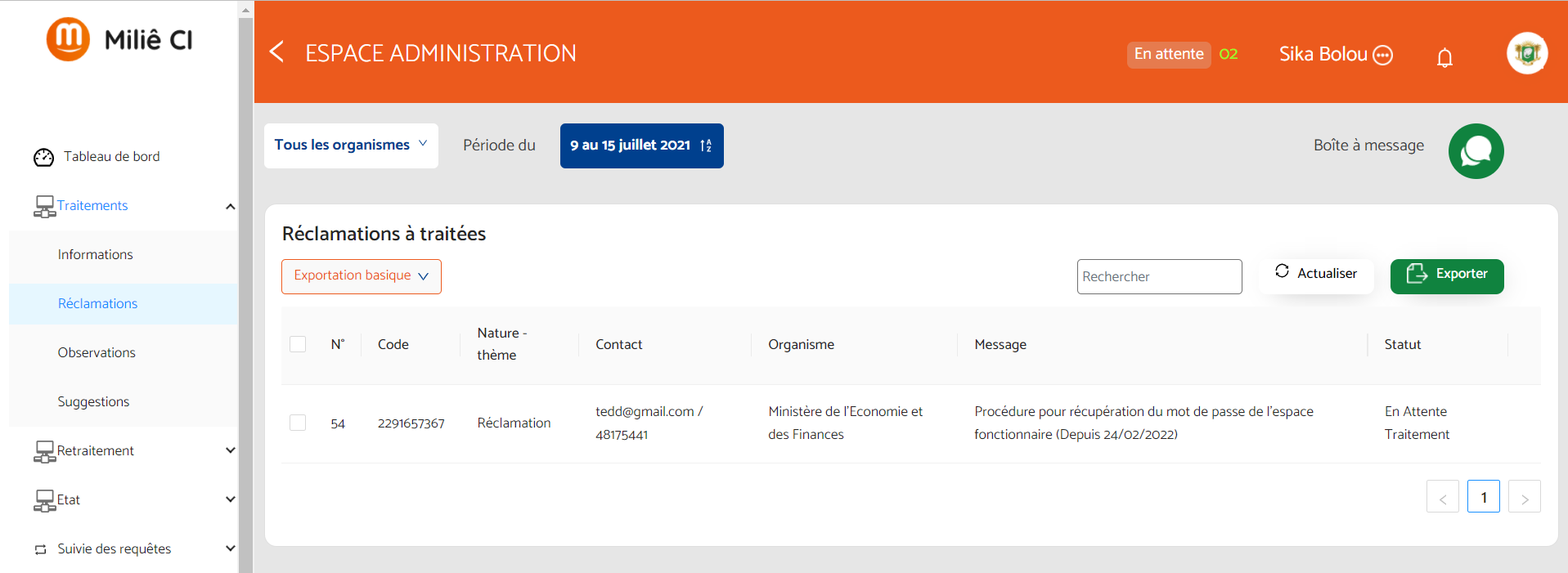Expand the Retraitement menu section

(230, 450)
